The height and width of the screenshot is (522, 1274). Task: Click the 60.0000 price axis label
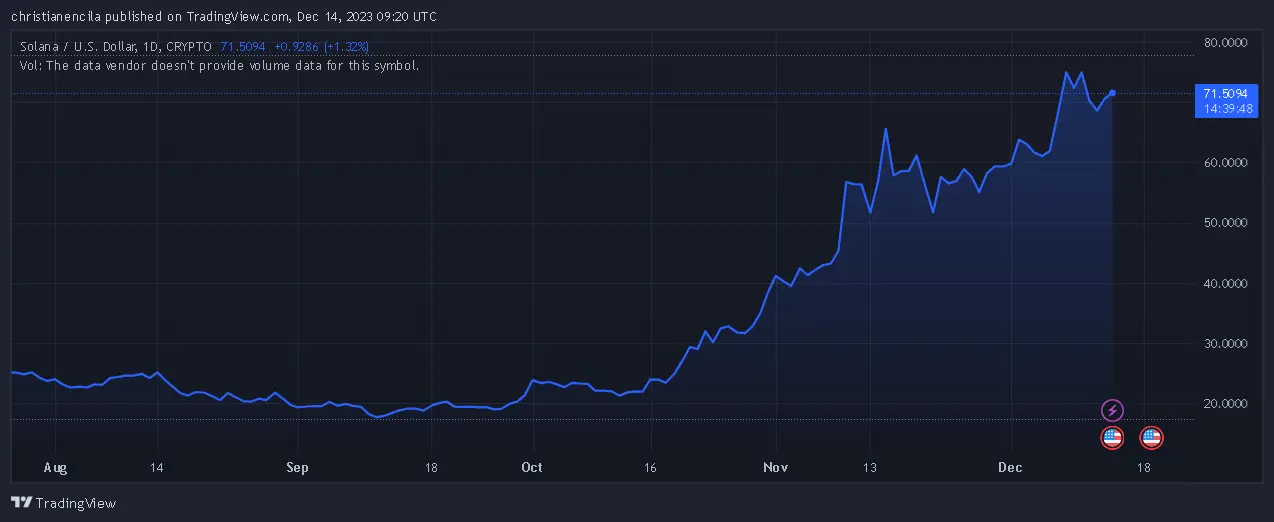1226,162
